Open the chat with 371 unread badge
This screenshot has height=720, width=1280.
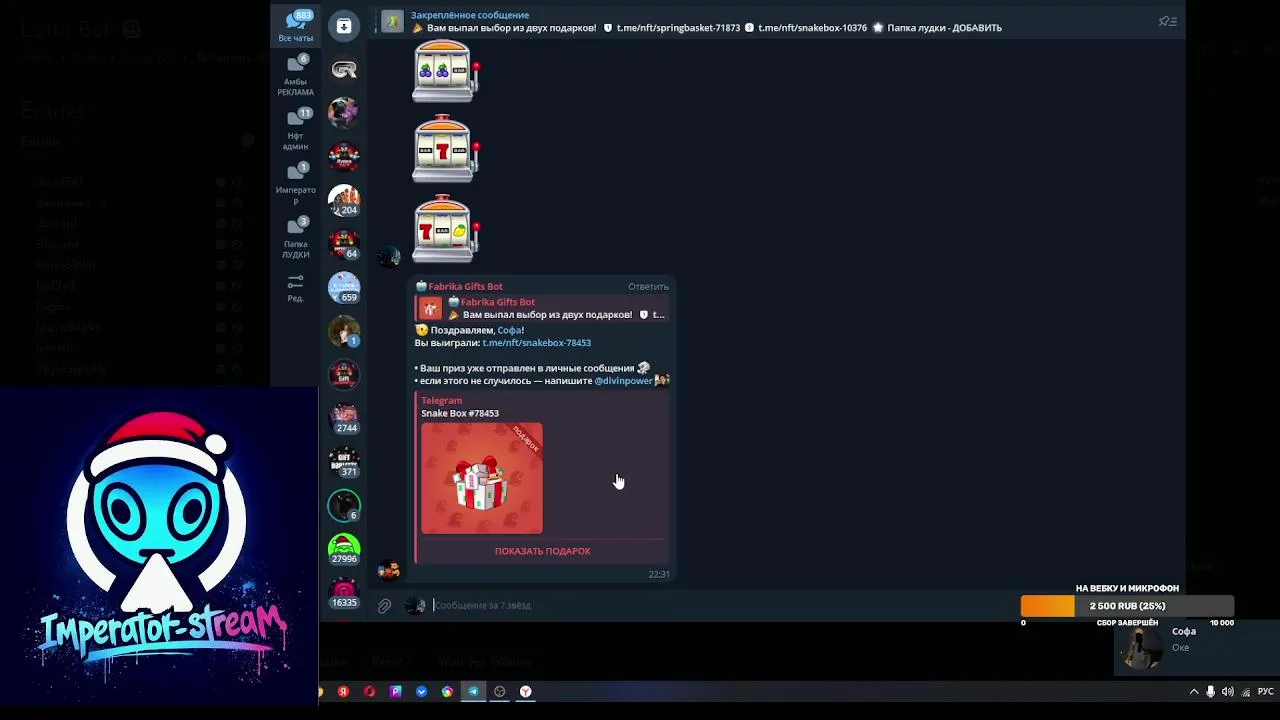[344, 463]
